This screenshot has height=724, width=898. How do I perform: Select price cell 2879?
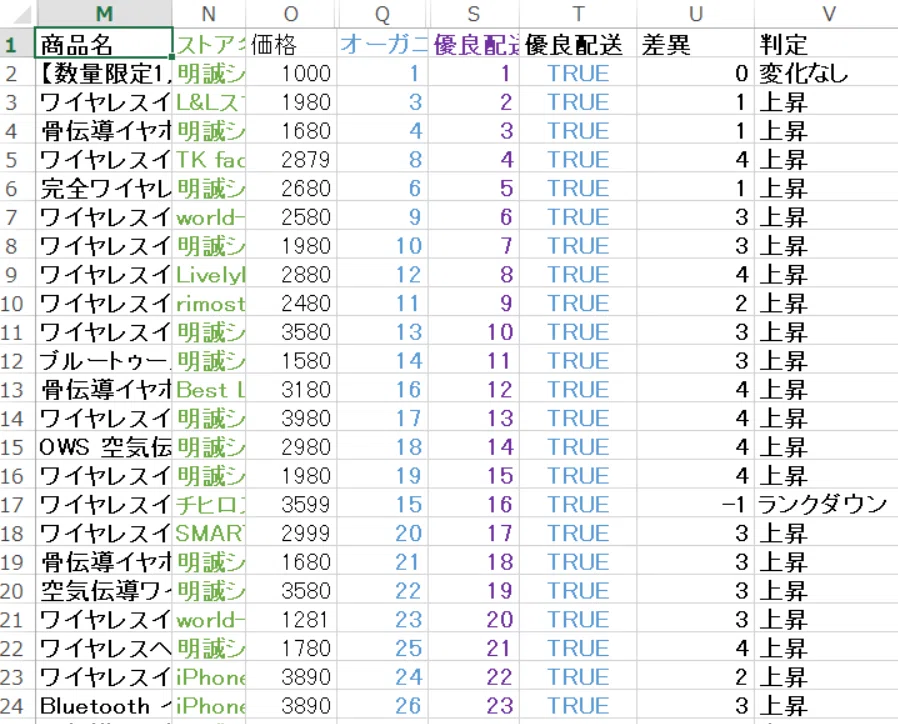(292, 159)
